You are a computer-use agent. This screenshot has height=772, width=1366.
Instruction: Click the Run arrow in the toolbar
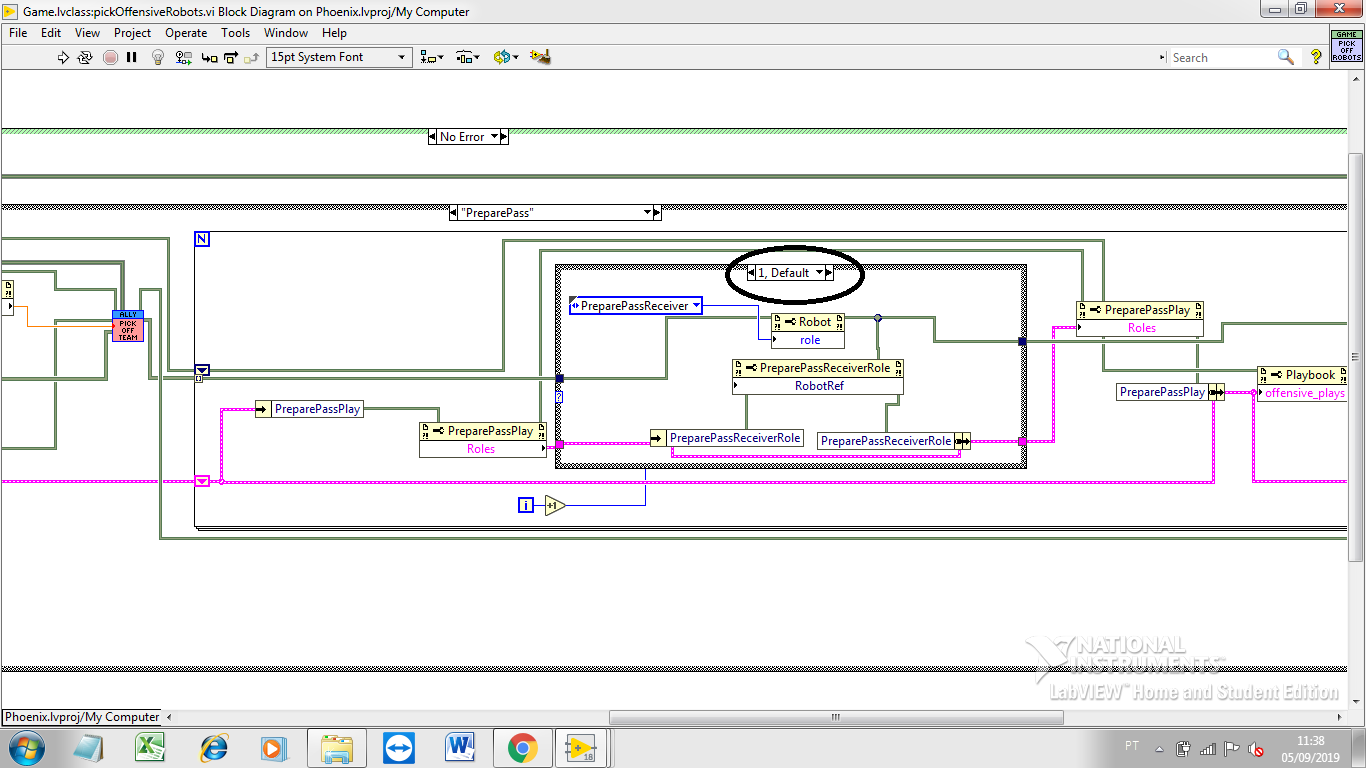click(x=64, y=57)
